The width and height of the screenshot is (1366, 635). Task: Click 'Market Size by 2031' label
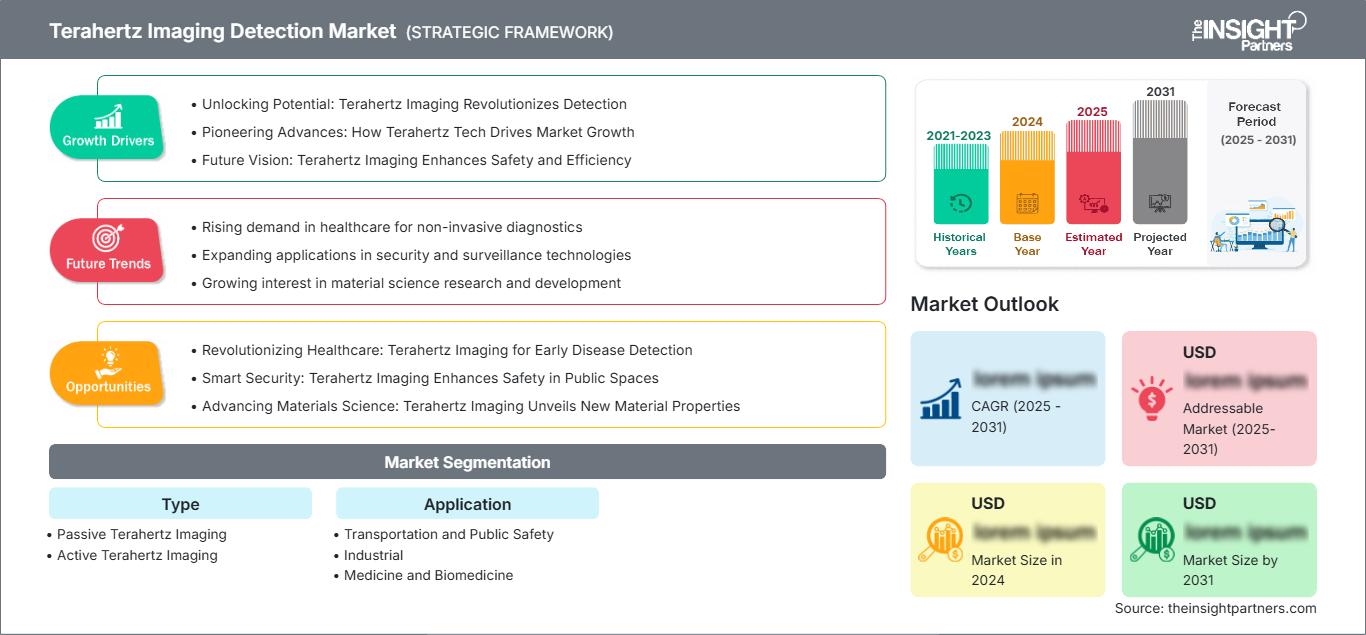click(1230, 570)
